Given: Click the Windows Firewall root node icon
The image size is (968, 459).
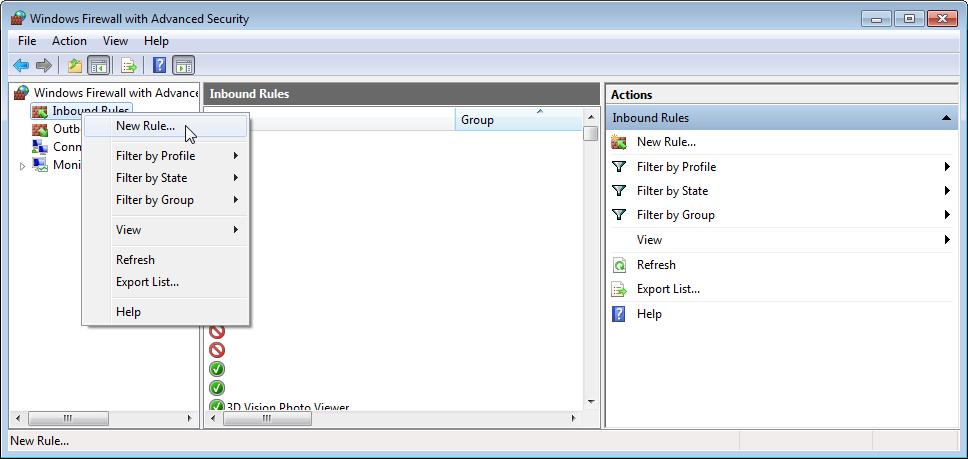Looking at the screenshot, I should (x=22, y=93).
